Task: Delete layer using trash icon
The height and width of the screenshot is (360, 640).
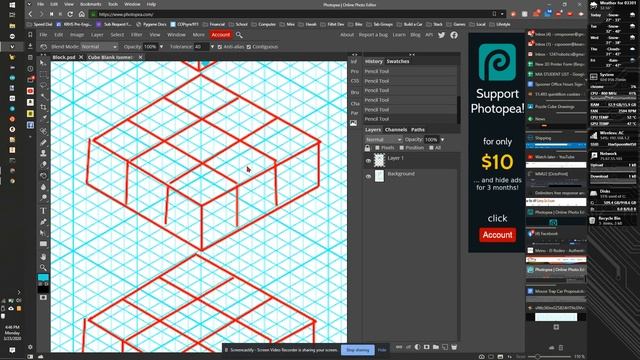Action: click(x=454, y=347)
